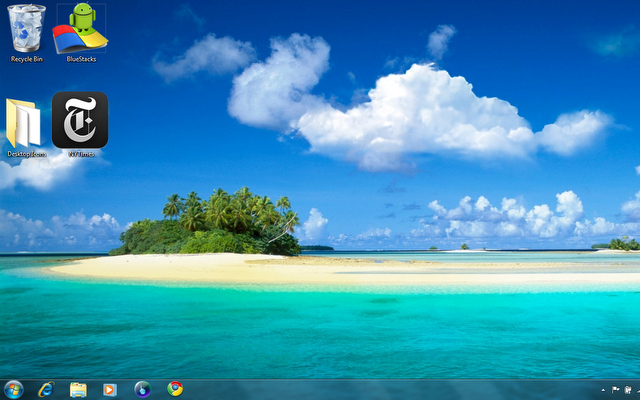Open the BlueStacks desktop shortcut
This screenshot has width=640, height=400.
(x=81, y=27)
